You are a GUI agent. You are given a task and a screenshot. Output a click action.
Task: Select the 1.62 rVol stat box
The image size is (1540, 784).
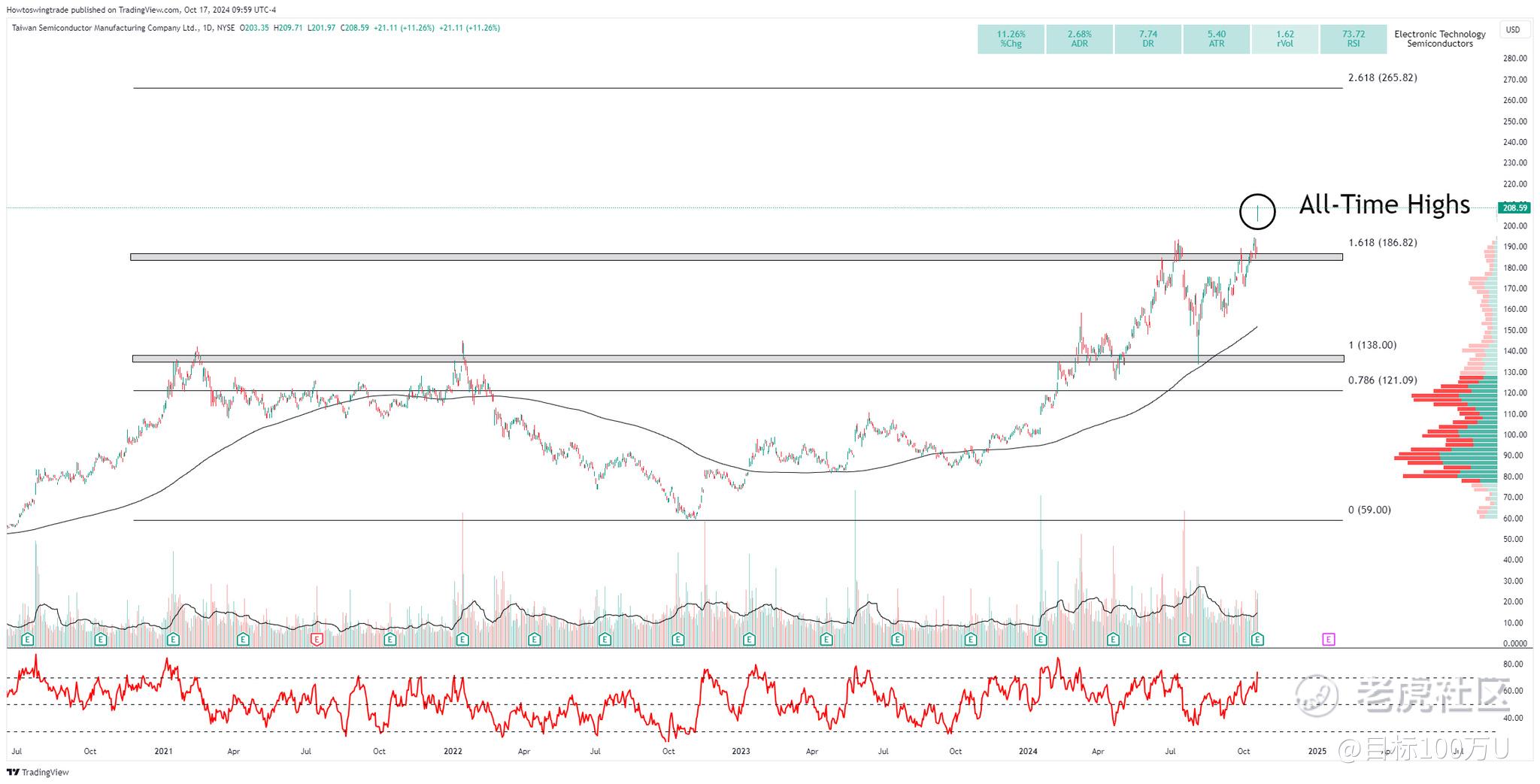(x=1284, y=39)
